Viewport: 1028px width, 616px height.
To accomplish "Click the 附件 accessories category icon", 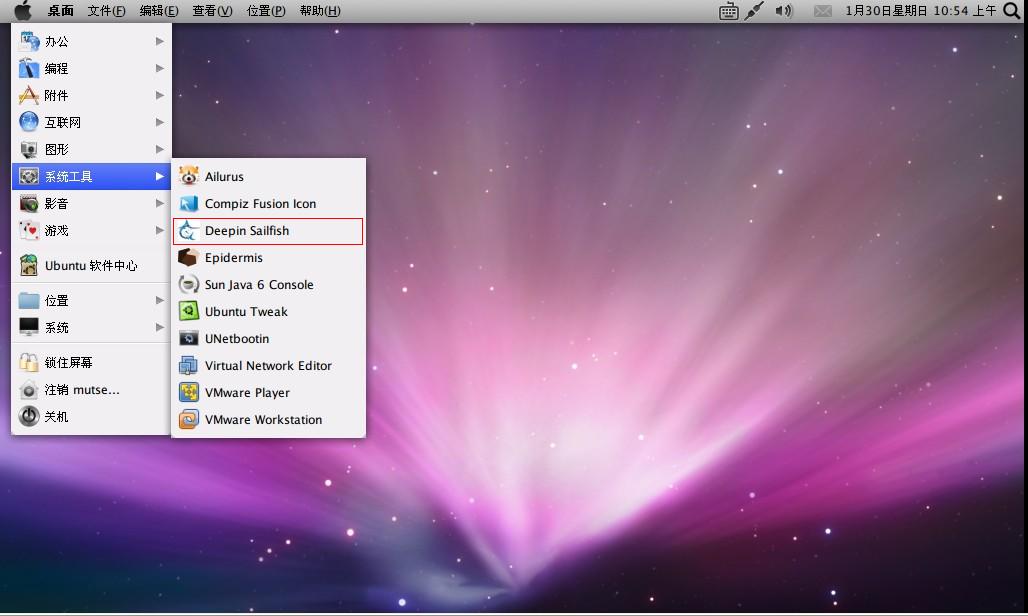I will (29, 95).
